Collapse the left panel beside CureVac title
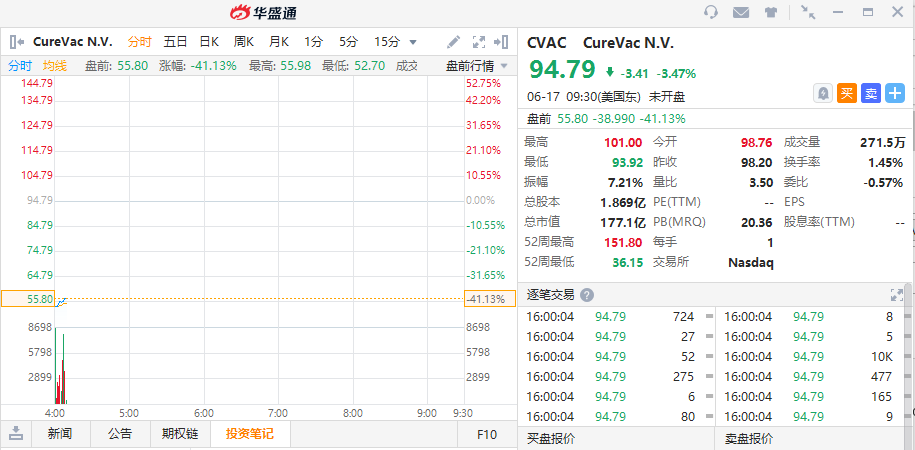The image size is (915, 450). click(x=17, y=41)
